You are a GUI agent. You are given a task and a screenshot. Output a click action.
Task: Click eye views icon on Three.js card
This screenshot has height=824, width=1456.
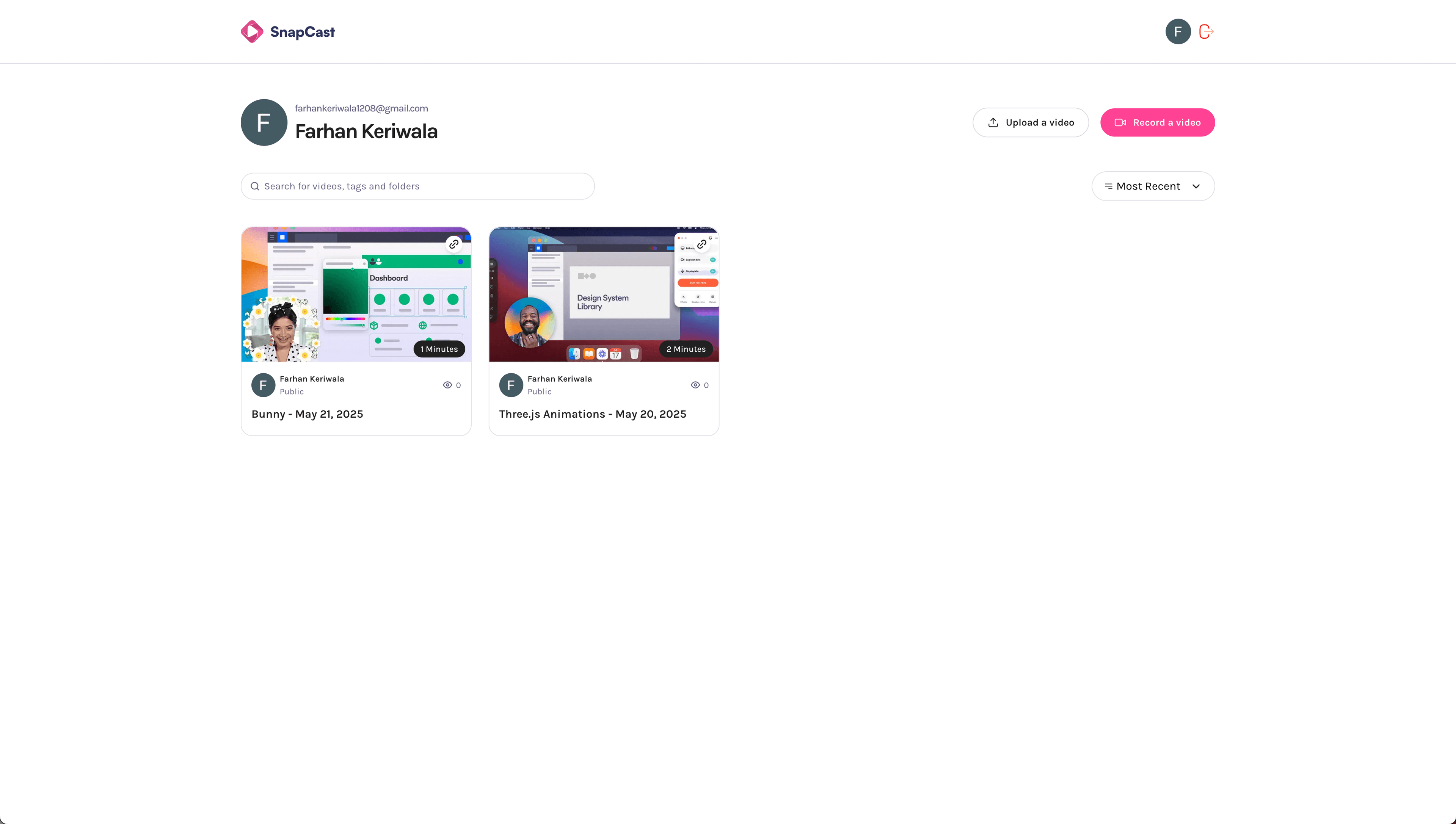click(695, 385)
